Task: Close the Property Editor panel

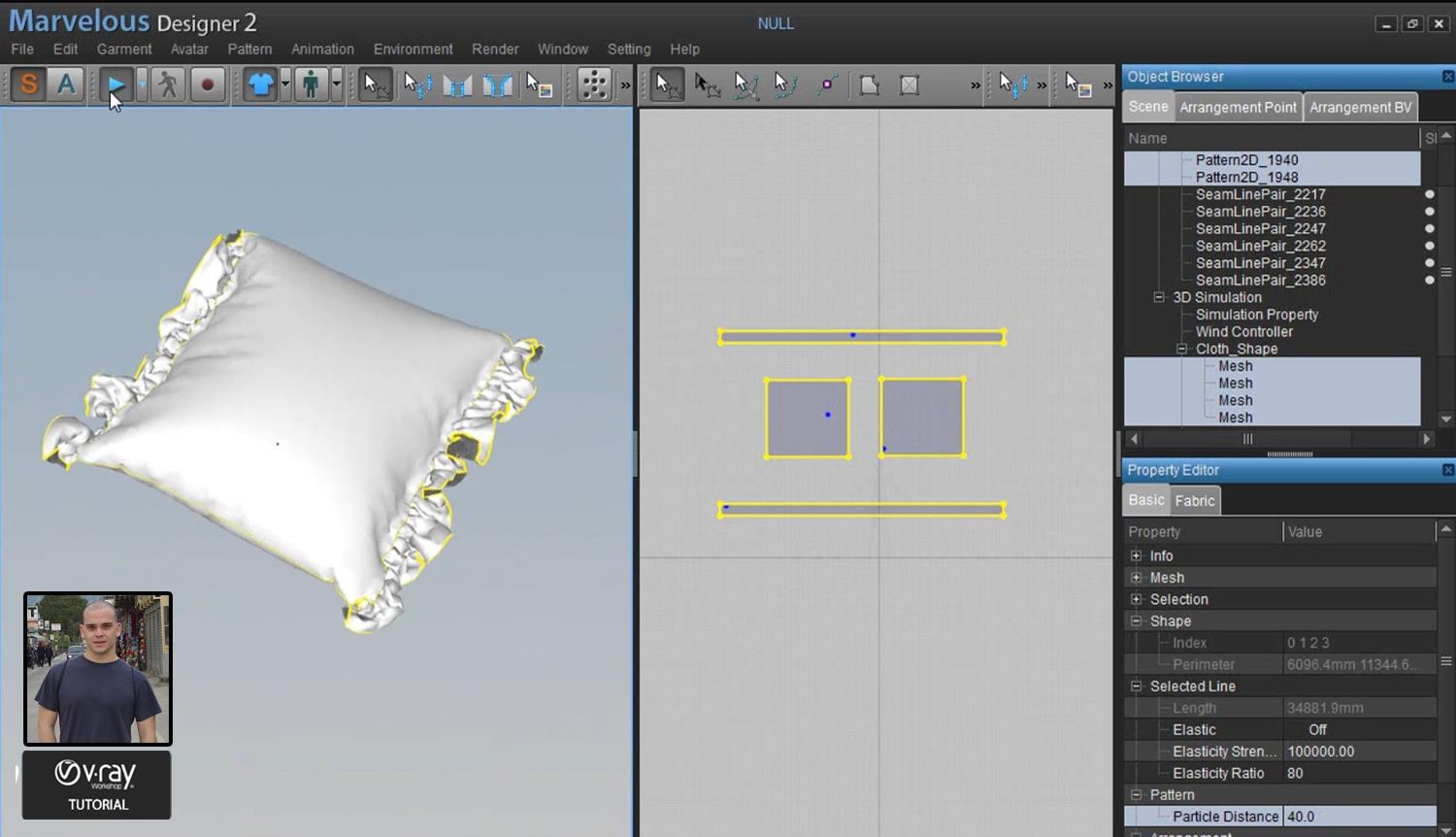Action: [x=1447, y=470]
